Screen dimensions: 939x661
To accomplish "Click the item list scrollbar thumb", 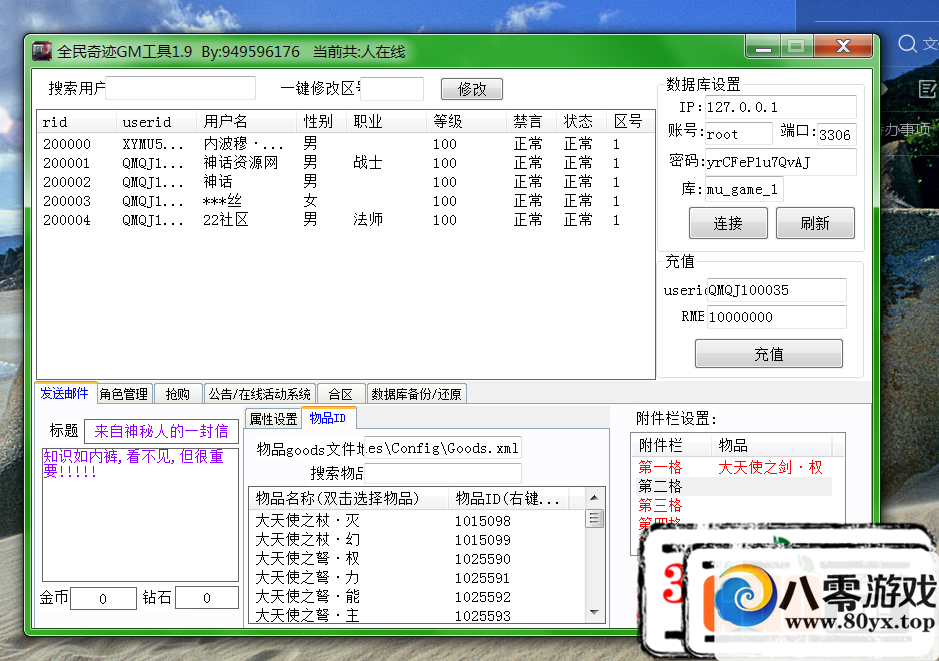I will (x=594, y=518).
